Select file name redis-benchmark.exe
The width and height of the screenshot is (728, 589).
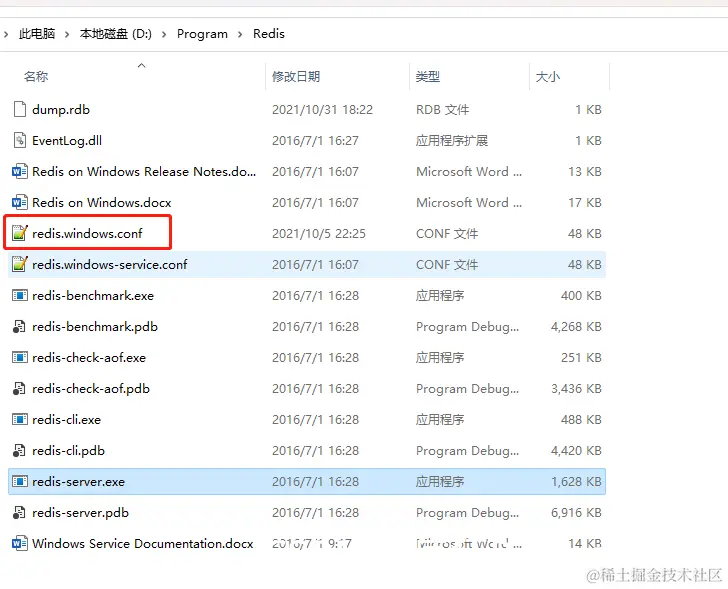[x=93, y=296]
